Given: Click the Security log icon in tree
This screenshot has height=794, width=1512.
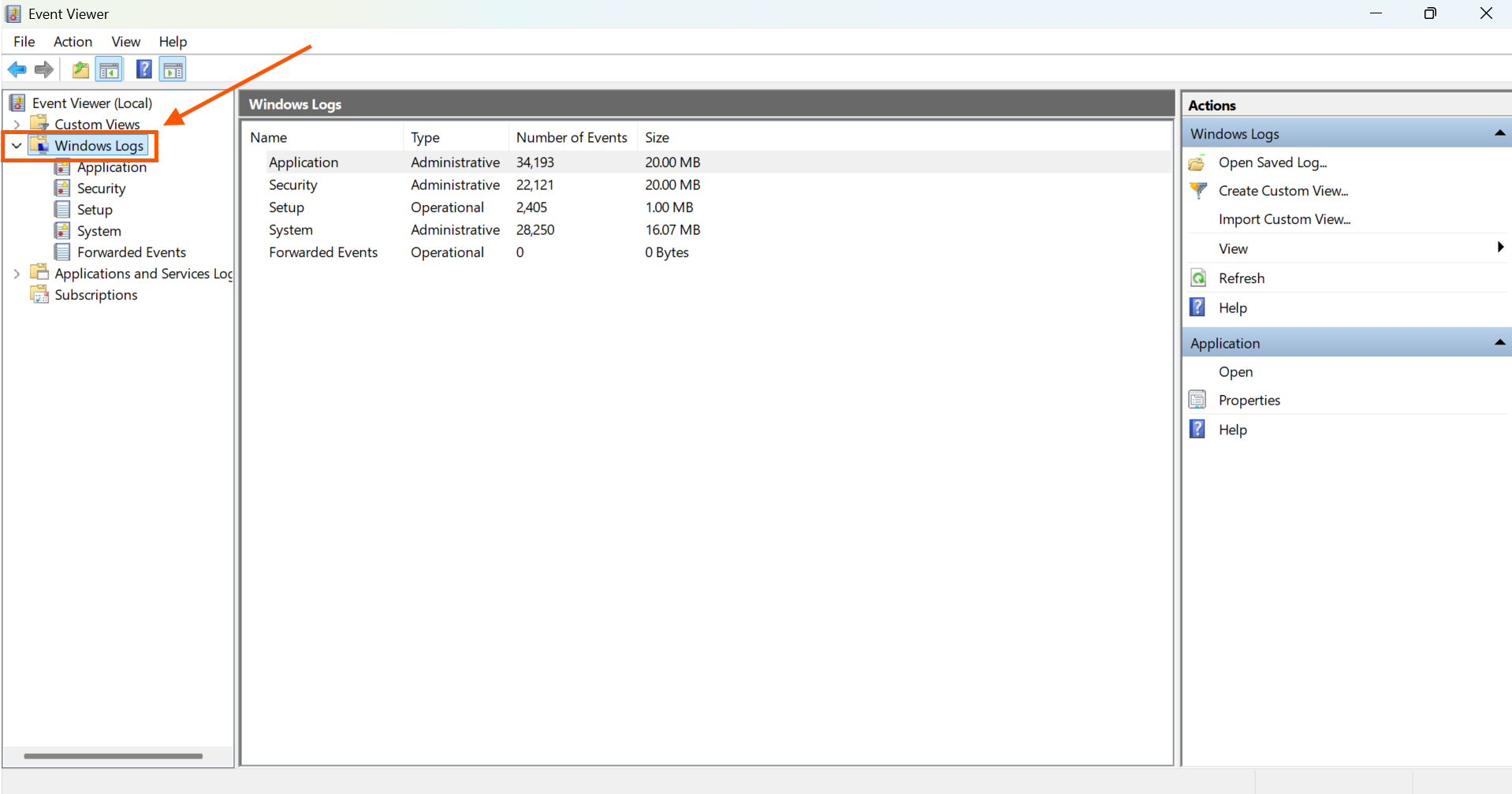Looking at the screenshot, I should (x=62, y=188).
